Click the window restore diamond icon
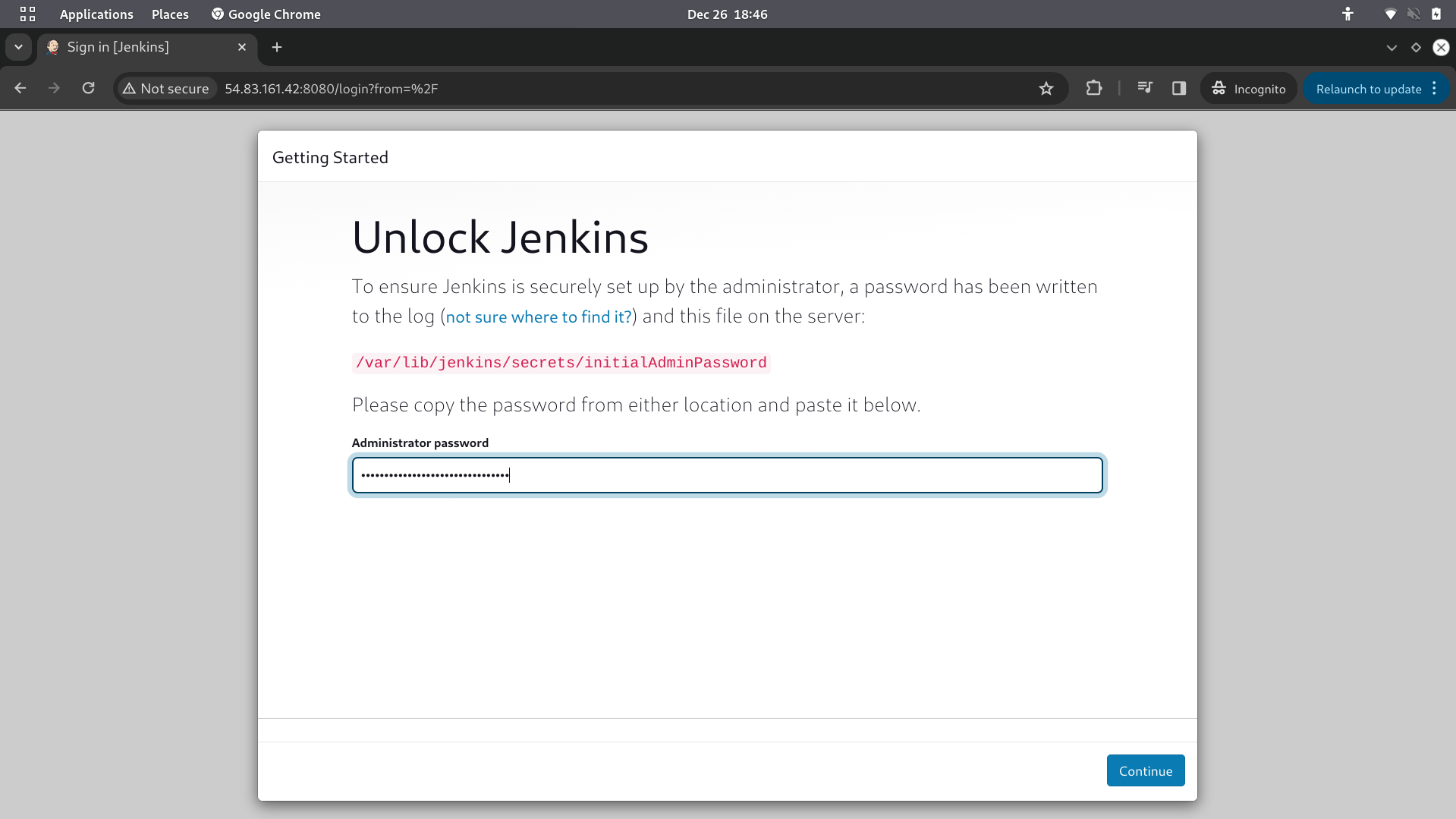The height and width of the screenshot is (819, 1456). (1416, 47)
